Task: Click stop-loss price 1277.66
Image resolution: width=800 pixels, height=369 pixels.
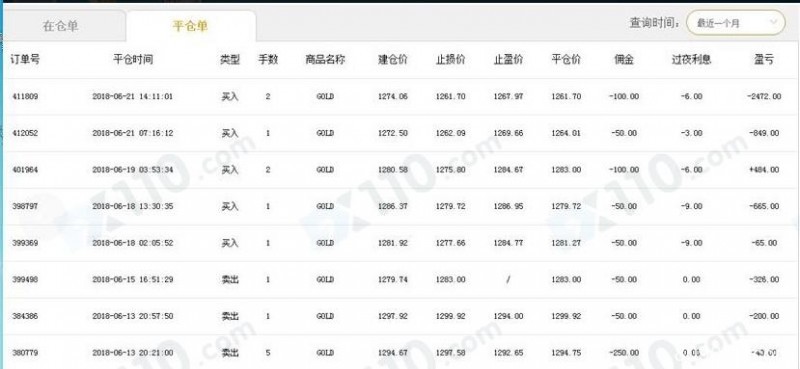Action: click(451, 243)
